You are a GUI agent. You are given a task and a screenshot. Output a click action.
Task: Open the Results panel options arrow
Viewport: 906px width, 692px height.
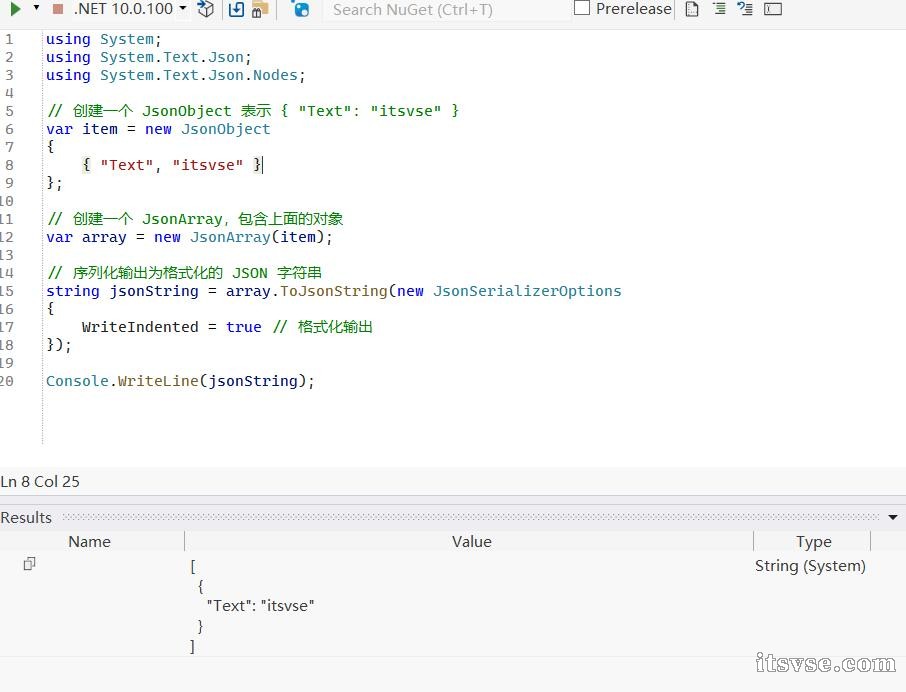click(x=893, y=517)
